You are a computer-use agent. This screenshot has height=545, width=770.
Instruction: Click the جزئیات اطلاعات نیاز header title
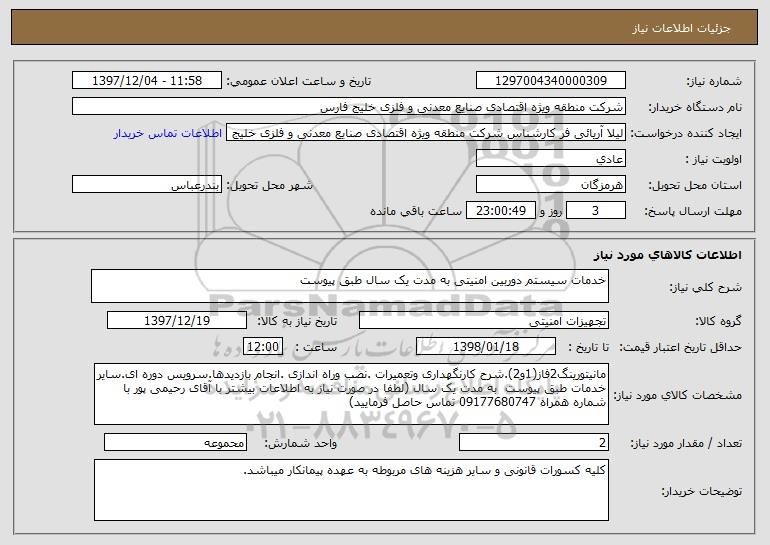coord(681,28)
